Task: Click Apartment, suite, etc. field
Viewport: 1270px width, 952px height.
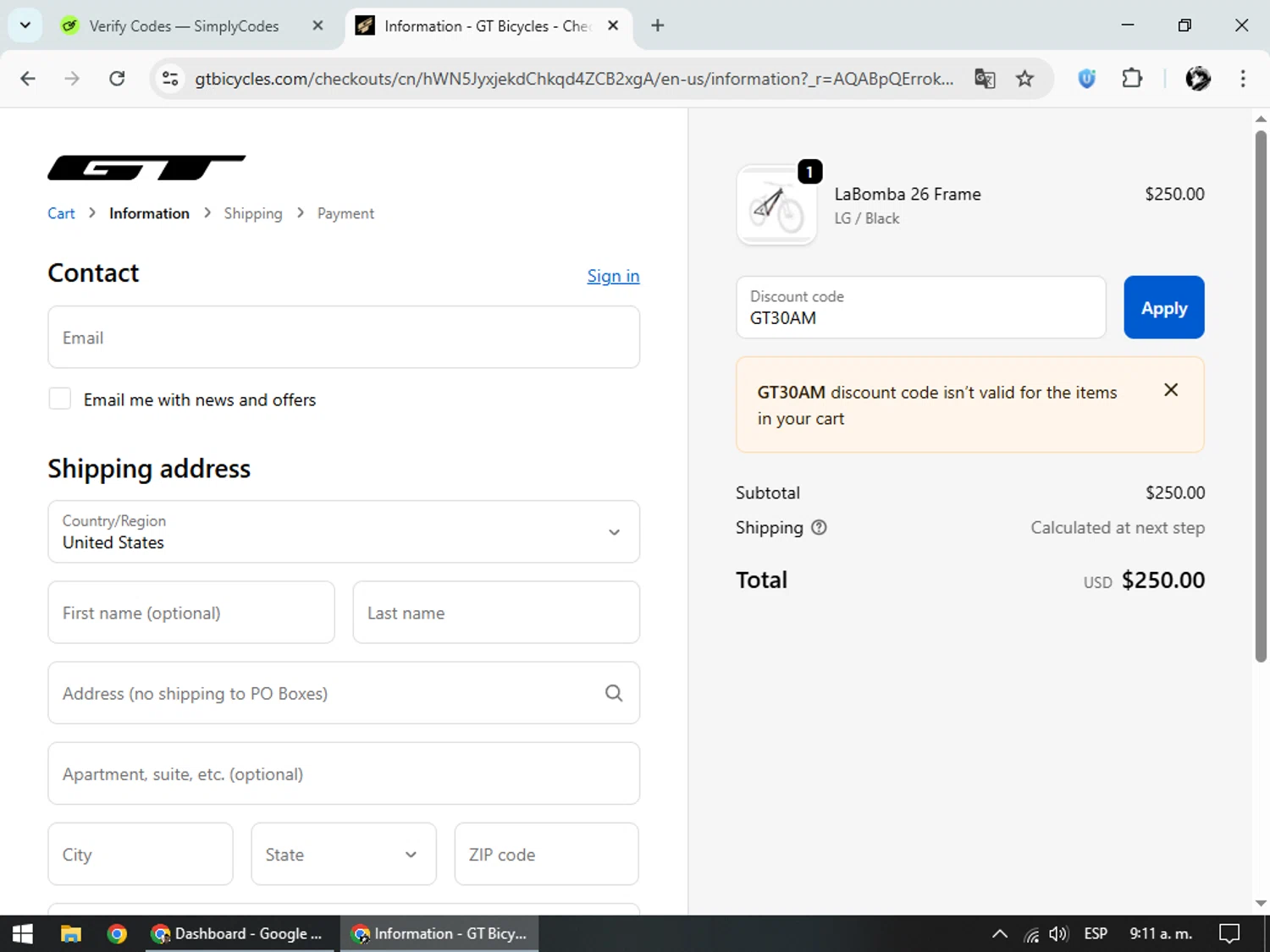Action: tap(344, 773)
